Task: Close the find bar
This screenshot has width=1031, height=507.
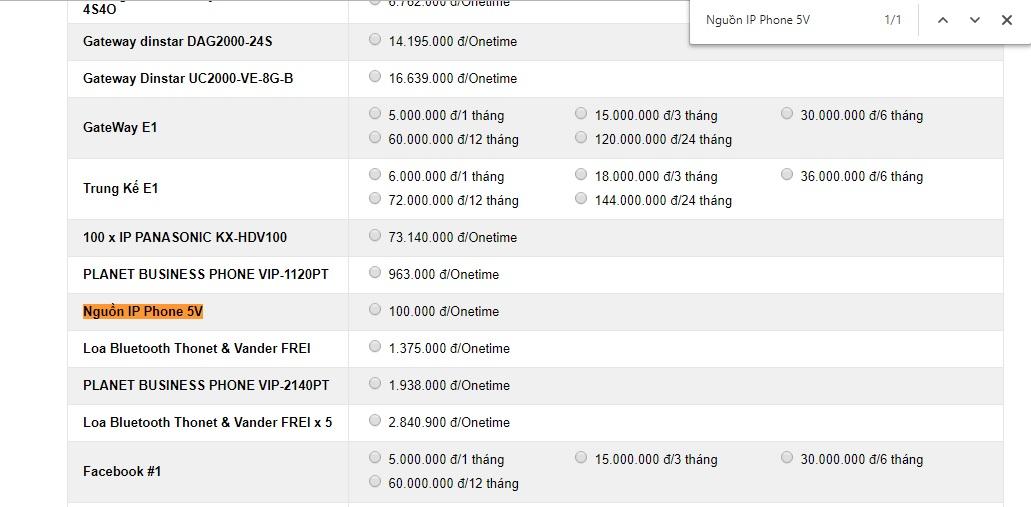Action: coord(1006,20)
